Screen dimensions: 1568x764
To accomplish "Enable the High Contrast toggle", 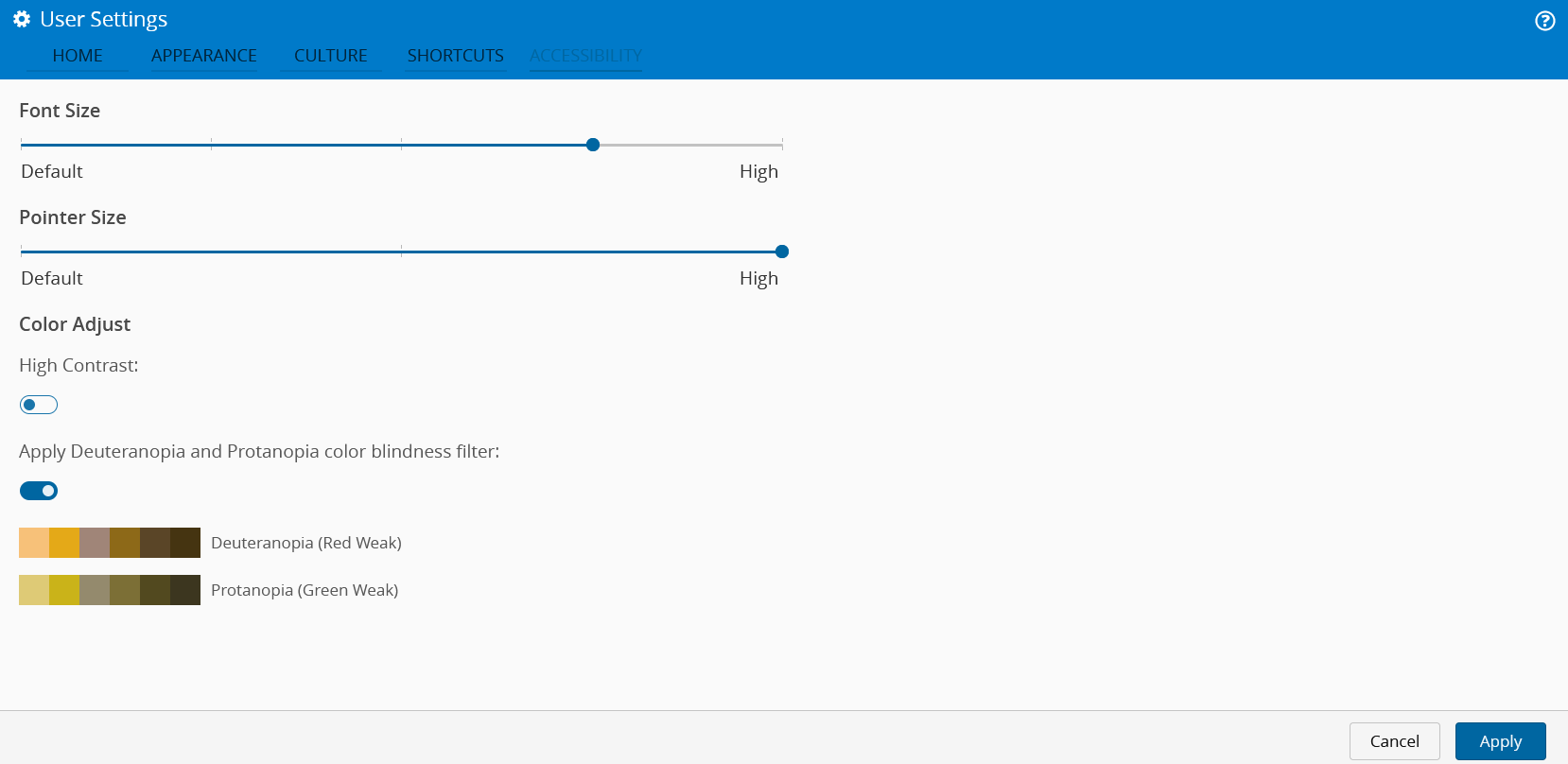I will point(39,405).
